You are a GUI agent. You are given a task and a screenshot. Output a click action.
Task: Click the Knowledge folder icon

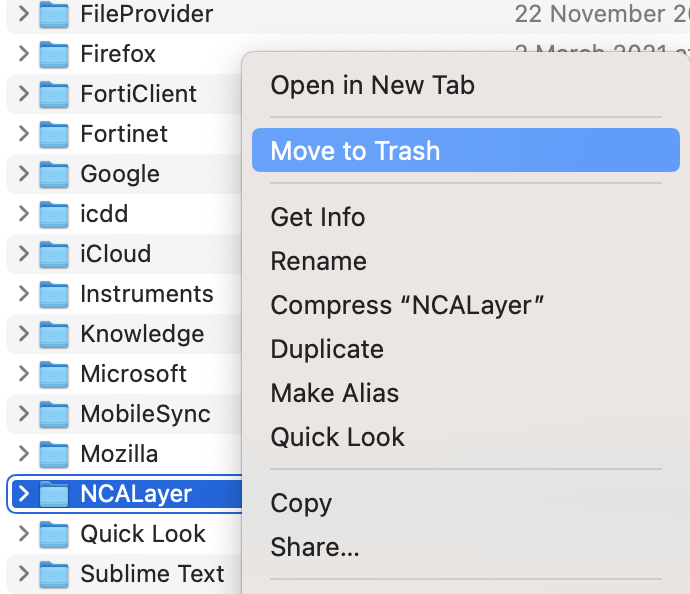coord(53,334)
